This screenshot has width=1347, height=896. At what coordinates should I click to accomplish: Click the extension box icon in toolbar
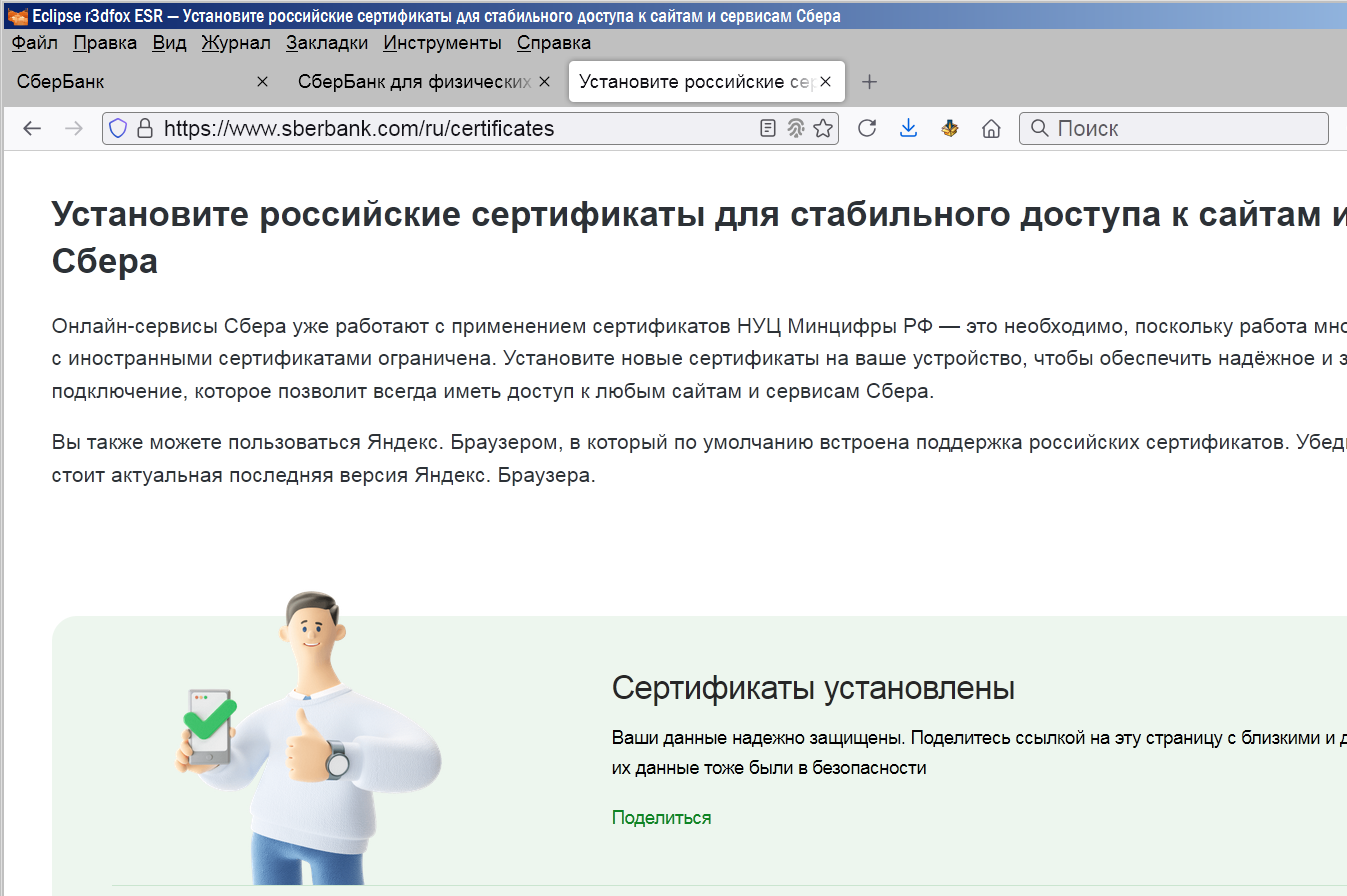[x=950, y=128]
